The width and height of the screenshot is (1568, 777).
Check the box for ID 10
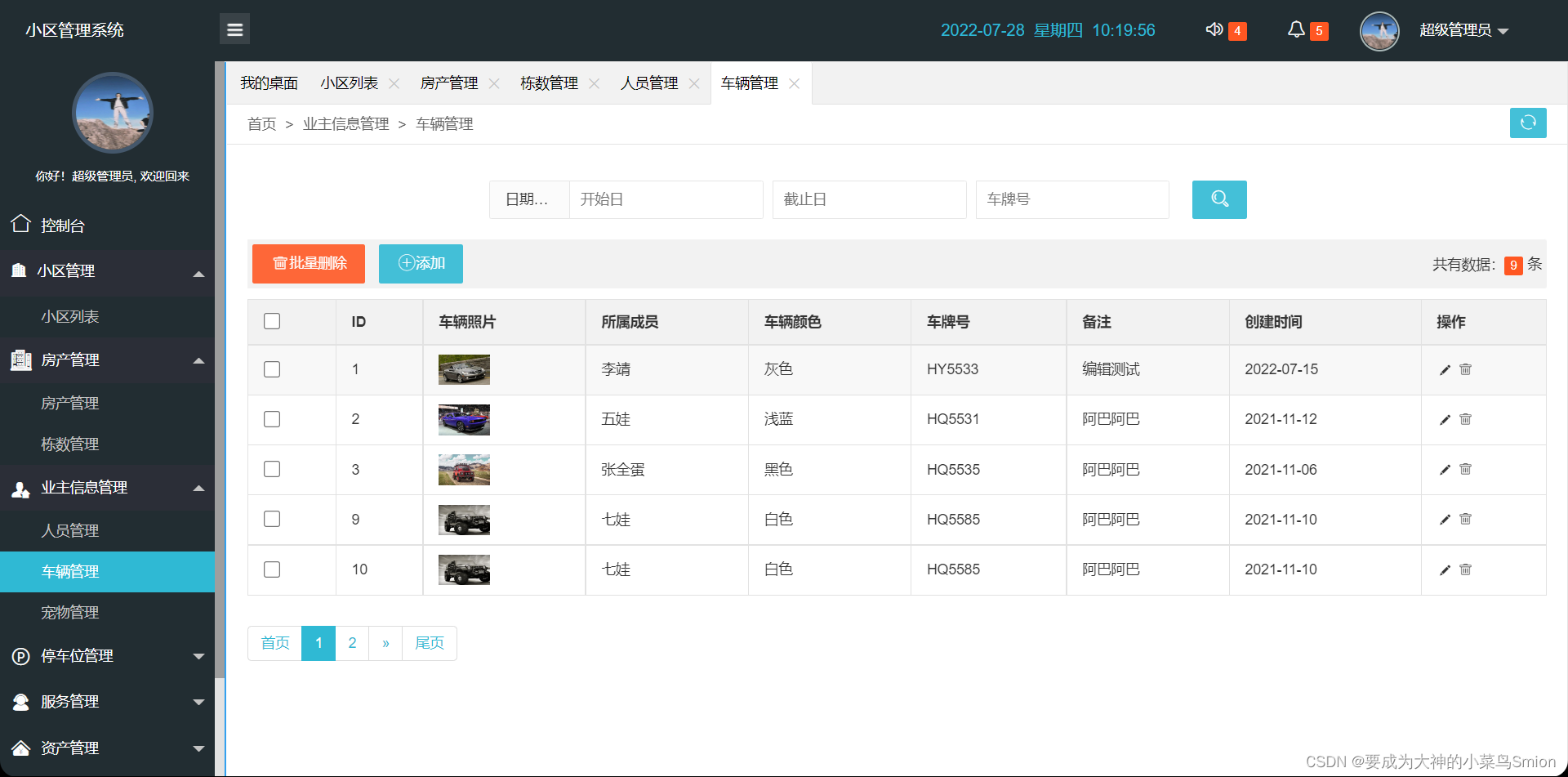(x=272, y=569)
